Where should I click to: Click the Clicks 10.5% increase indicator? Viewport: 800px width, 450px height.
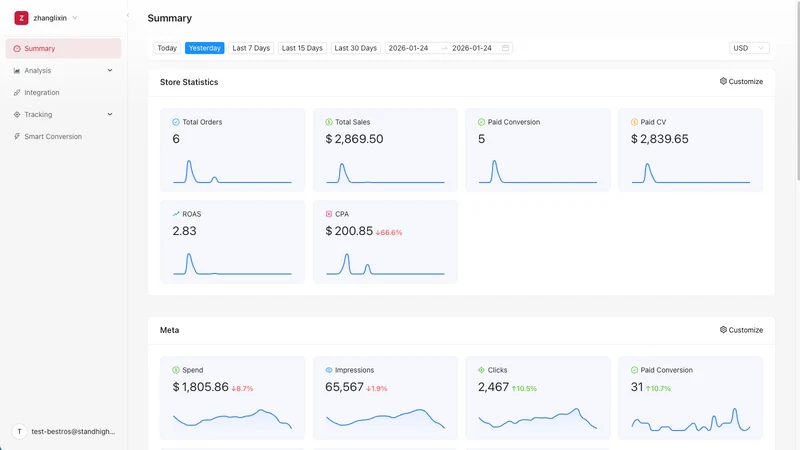tap(524, 388)
